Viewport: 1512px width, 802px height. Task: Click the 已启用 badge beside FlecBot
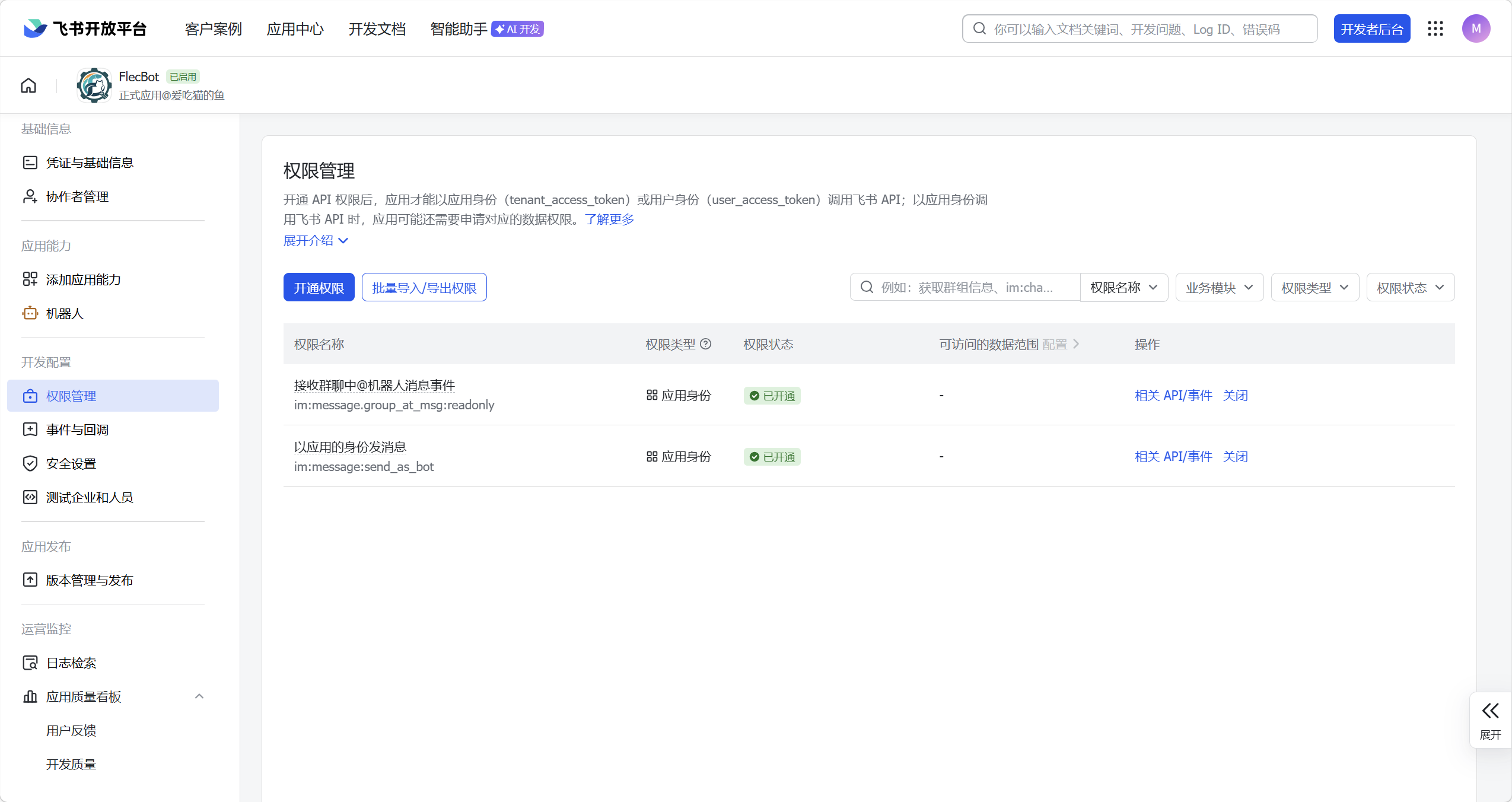pos(183,77)
